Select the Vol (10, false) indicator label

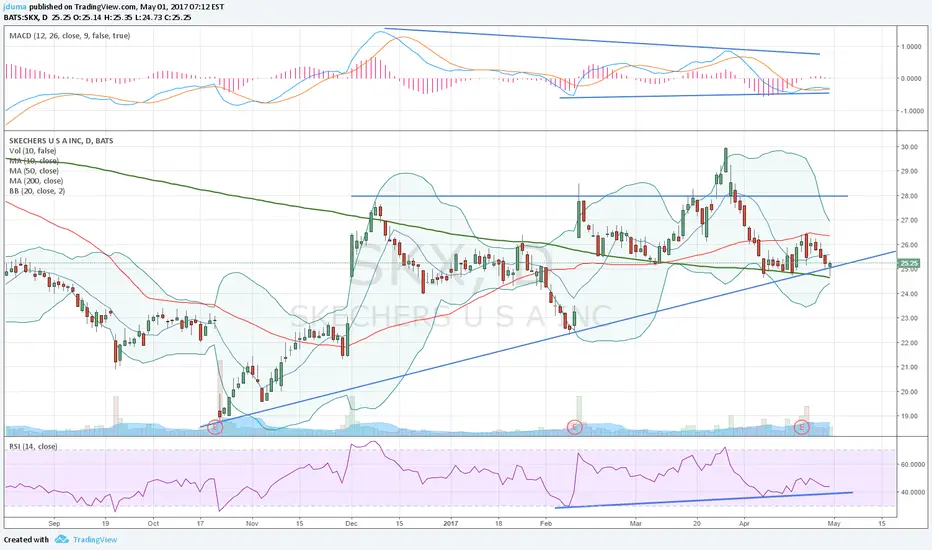click(x=33, y=151)
